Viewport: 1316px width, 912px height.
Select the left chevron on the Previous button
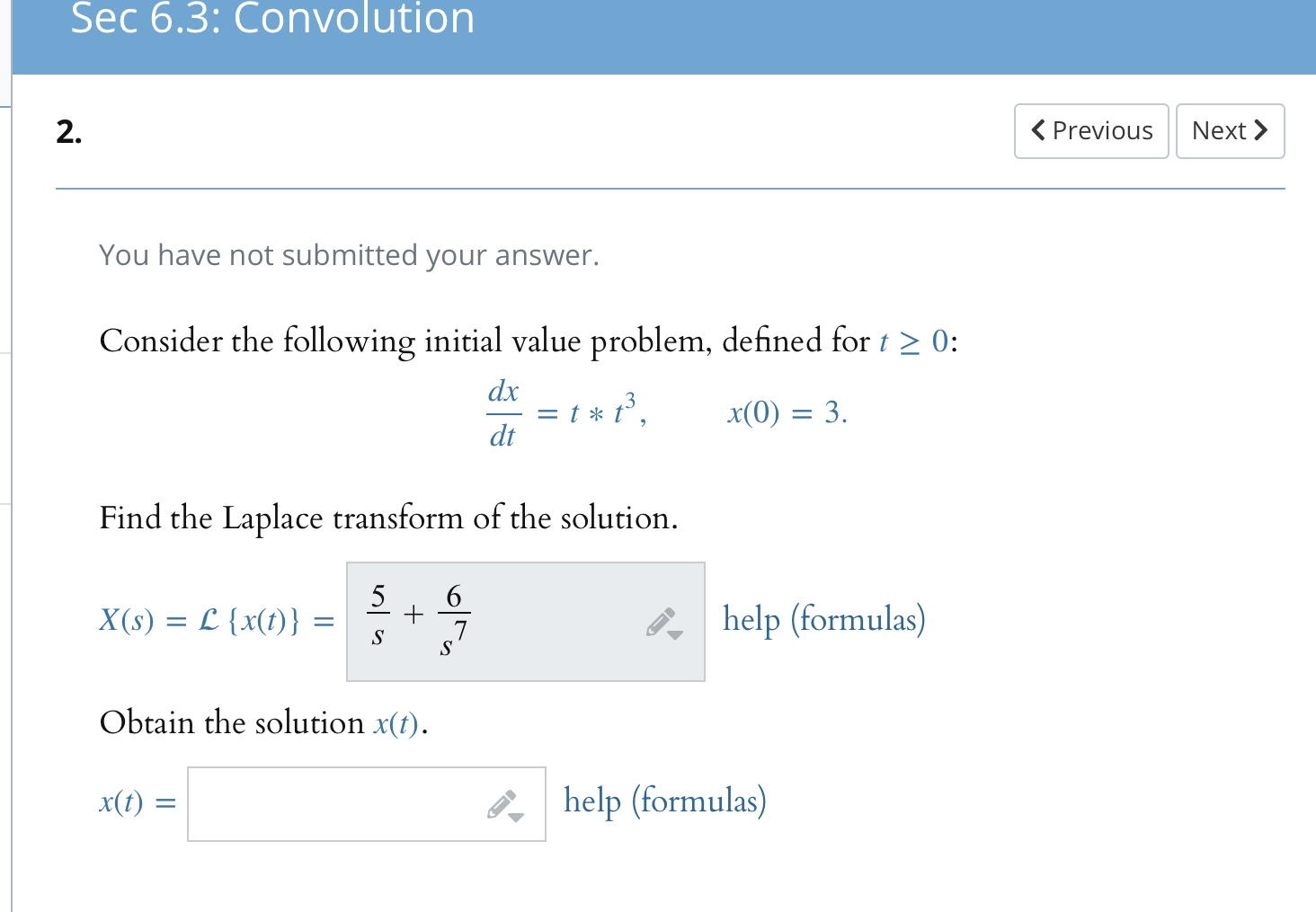[x=1036, y=130]
